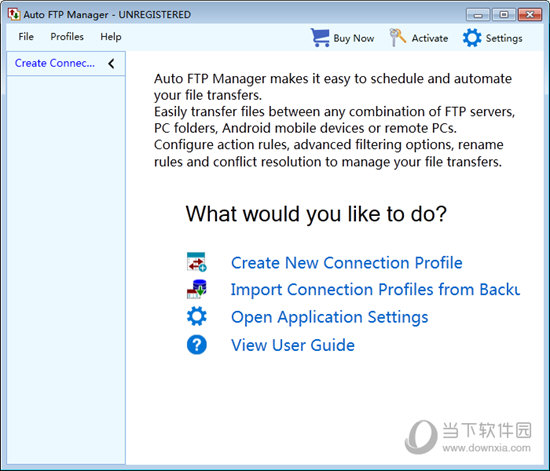Image resolution: width=550 pixels, height=471 pixels.
Task: Open the File menu
Action: (26, 37)
